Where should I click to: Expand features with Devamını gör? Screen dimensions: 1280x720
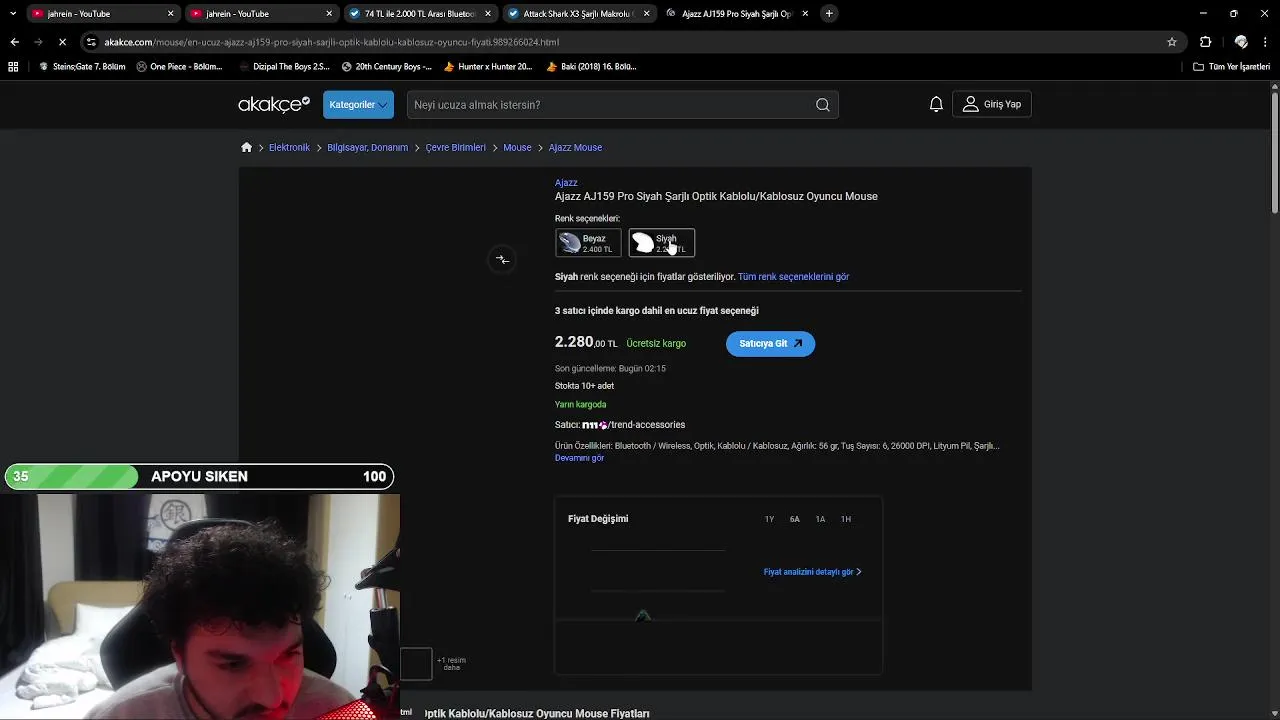click(x=579, y=458)
